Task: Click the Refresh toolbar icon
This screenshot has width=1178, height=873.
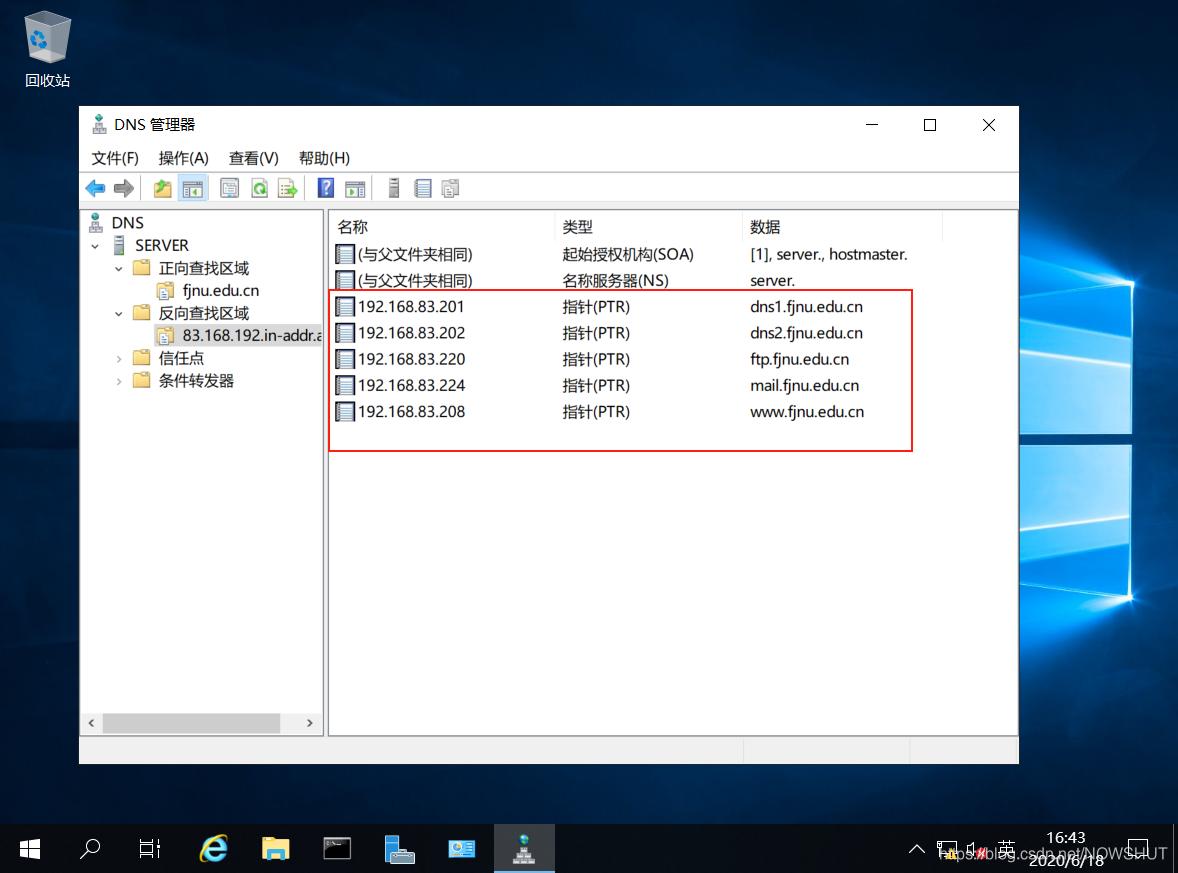Action: 259,188
